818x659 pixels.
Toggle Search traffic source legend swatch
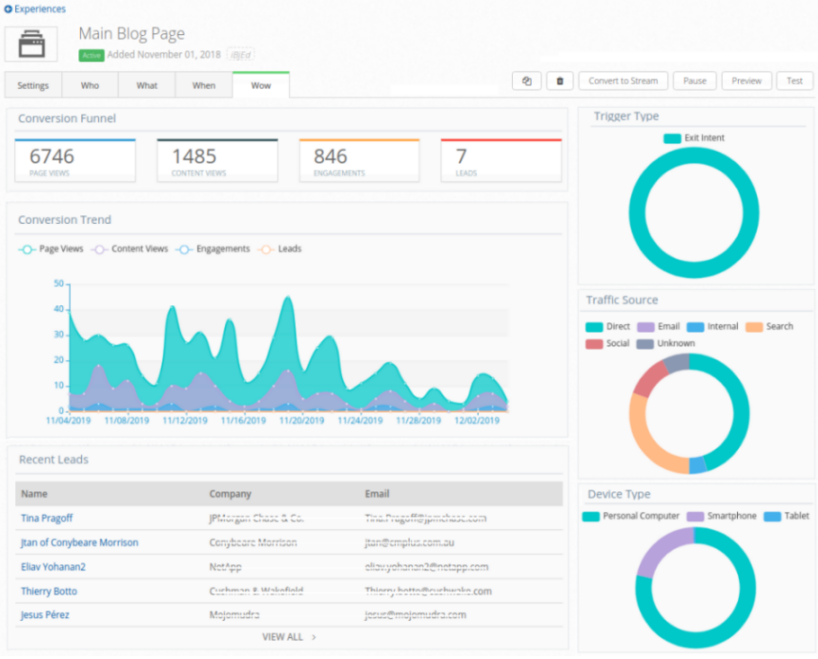pos(754,327)
